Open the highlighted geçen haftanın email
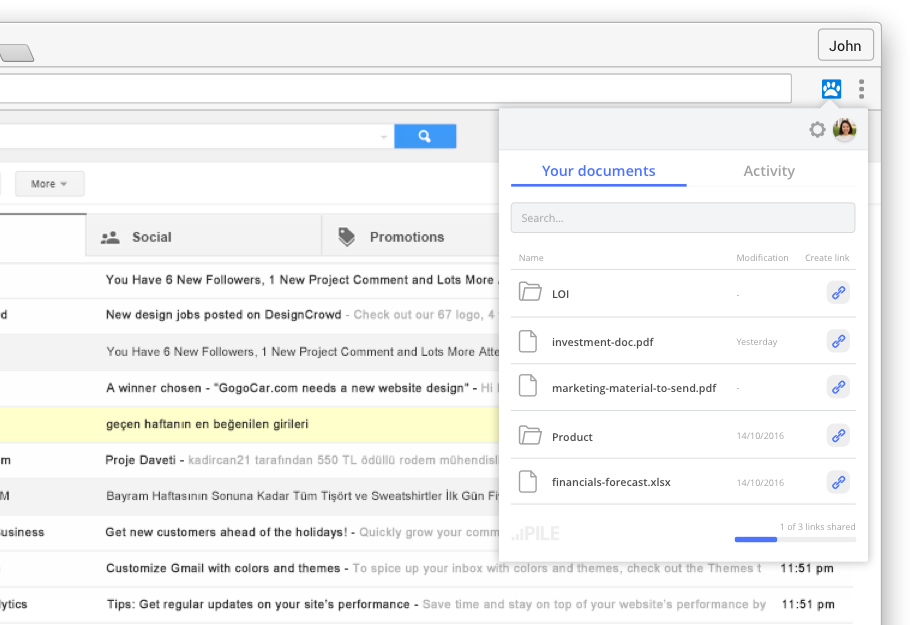Viewport: 910px width, 625px height. pos(250,424)
